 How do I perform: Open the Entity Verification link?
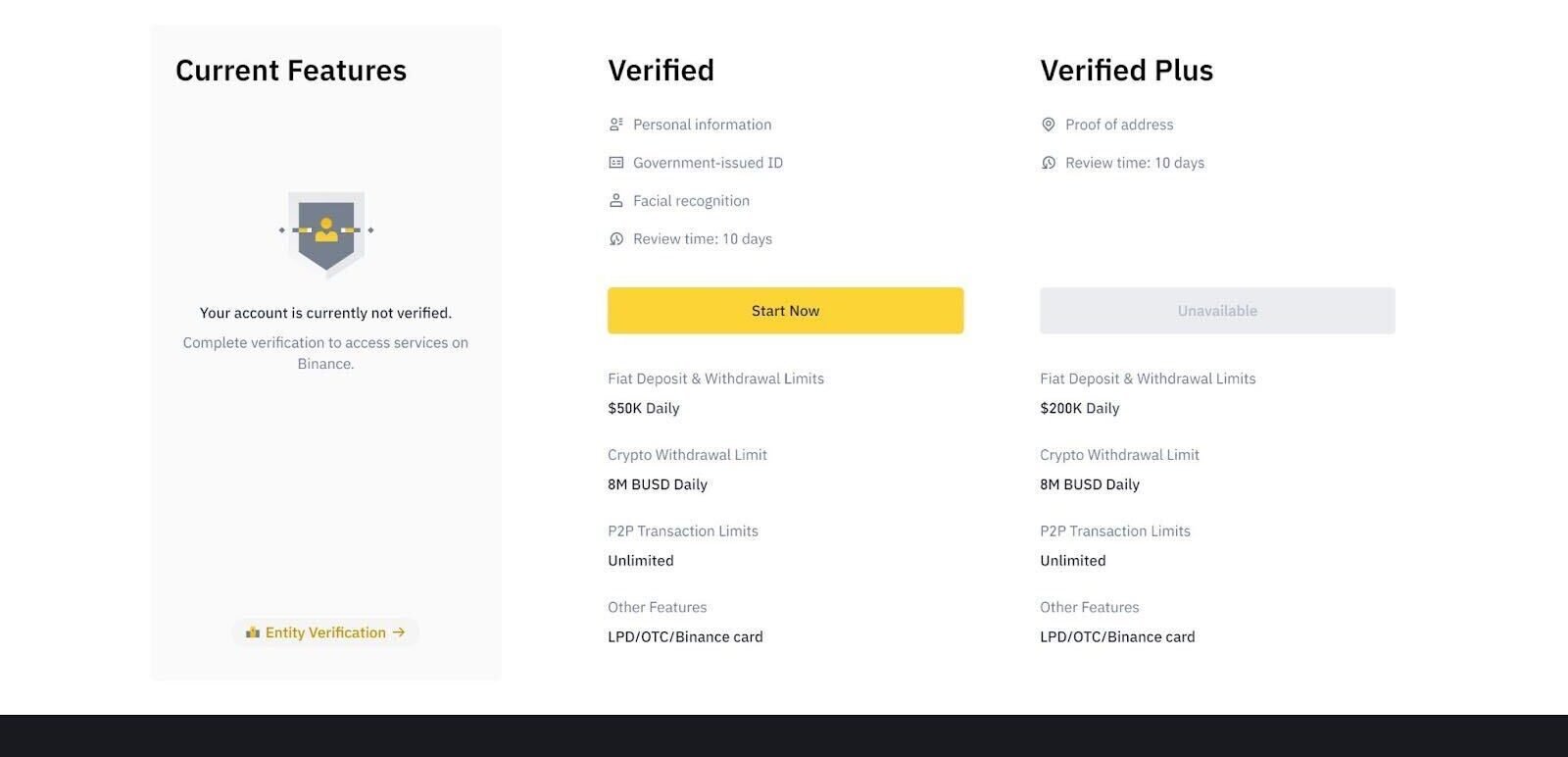click(325, 632)
